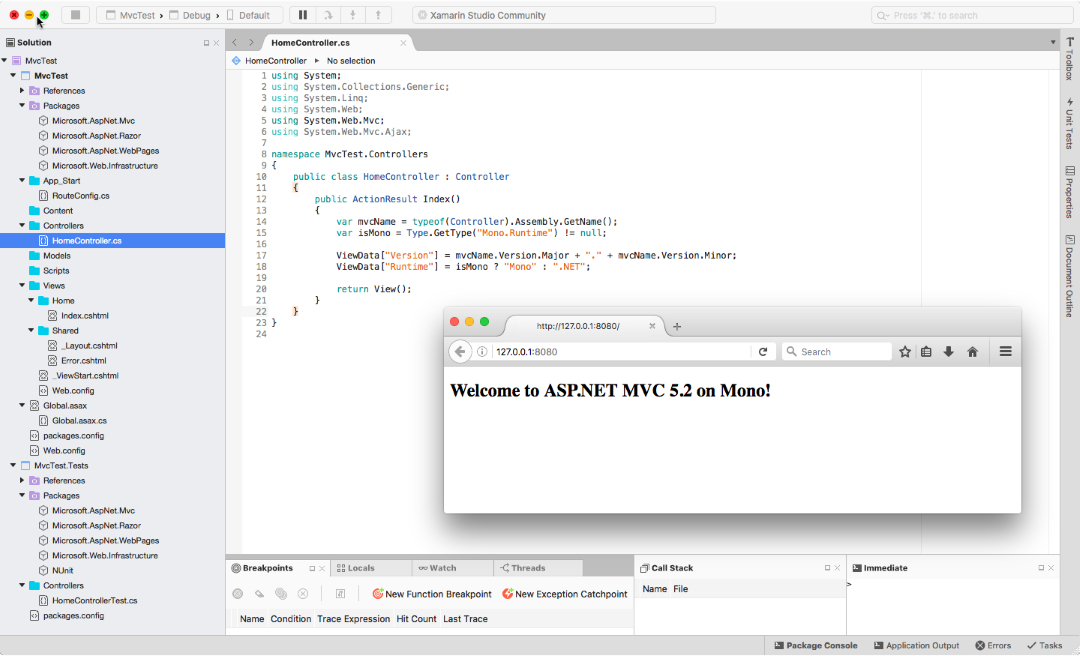
Task: Open browser downloads arrow
Action: [948, 351]
